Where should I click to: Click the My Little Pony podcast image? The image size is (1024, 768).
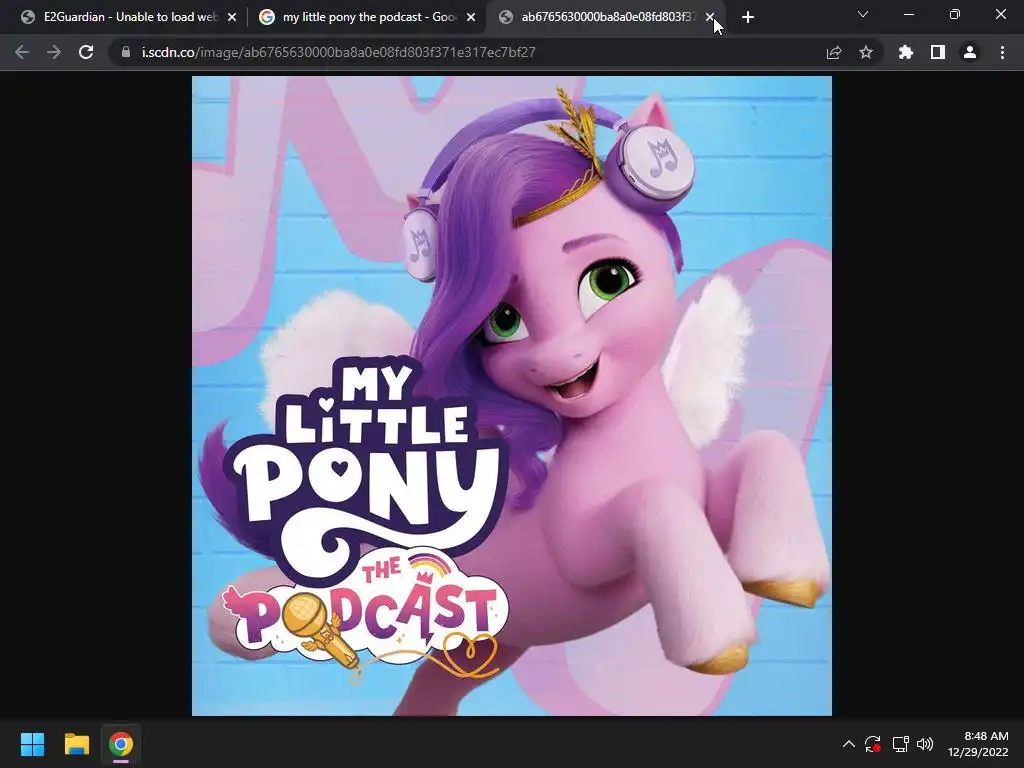point(511,396)
